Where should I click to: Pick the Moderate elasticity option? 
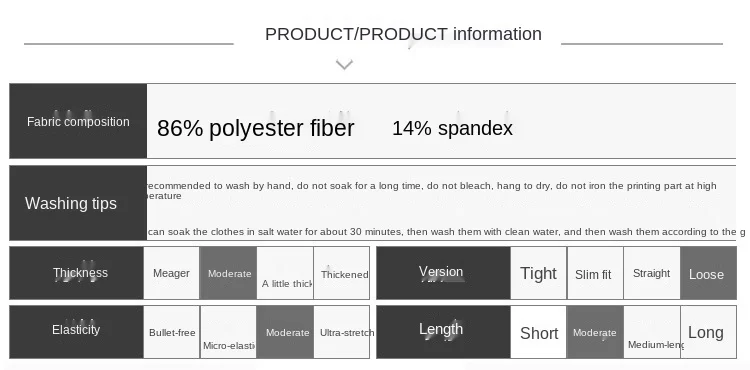pyautogui.click(x=285, y=332)
